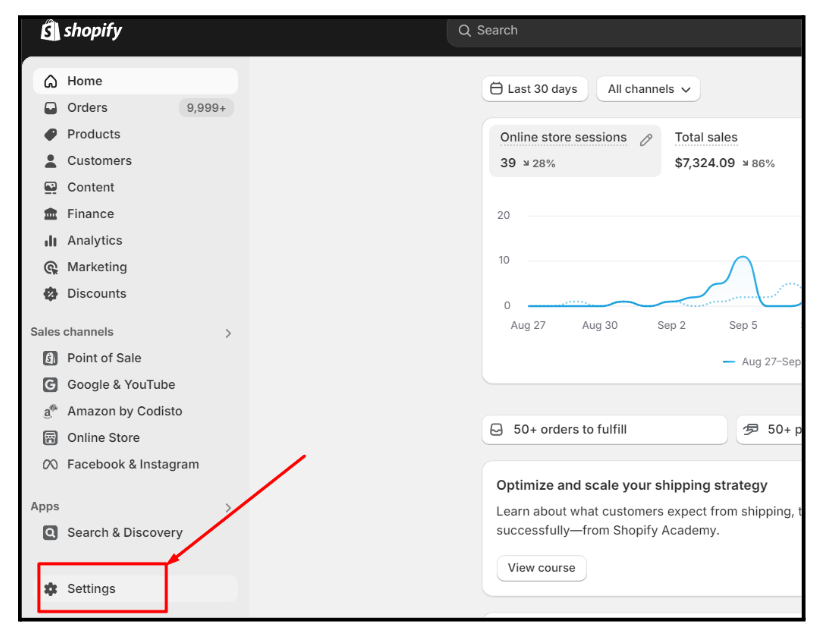Open the Analytics bar chart icon

pyautogui.click(x=51, y=241)
